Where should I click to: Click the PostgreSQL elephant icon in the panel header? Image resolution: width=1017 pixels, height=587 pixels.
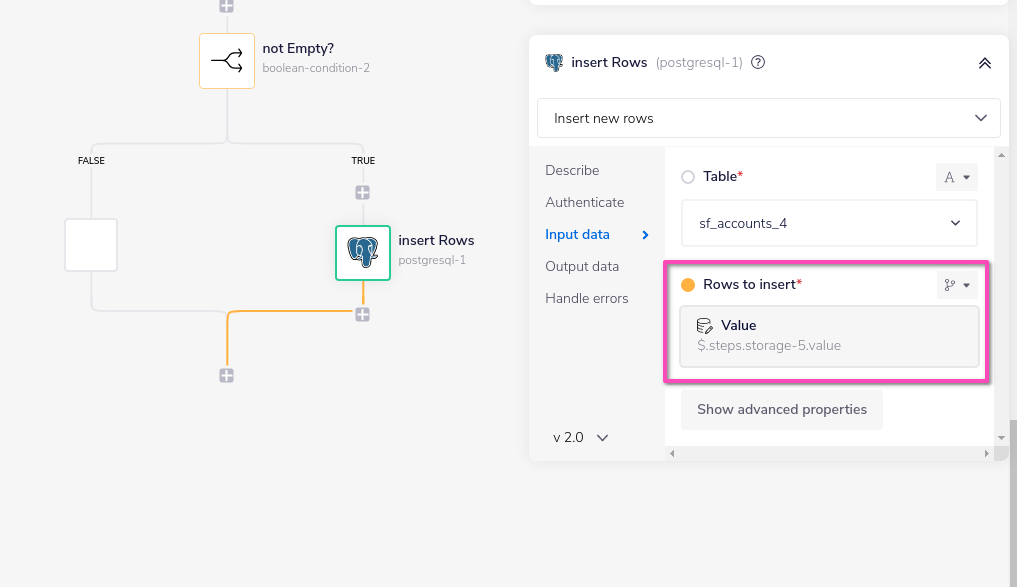pyautogui.click(x=553, y=62)
